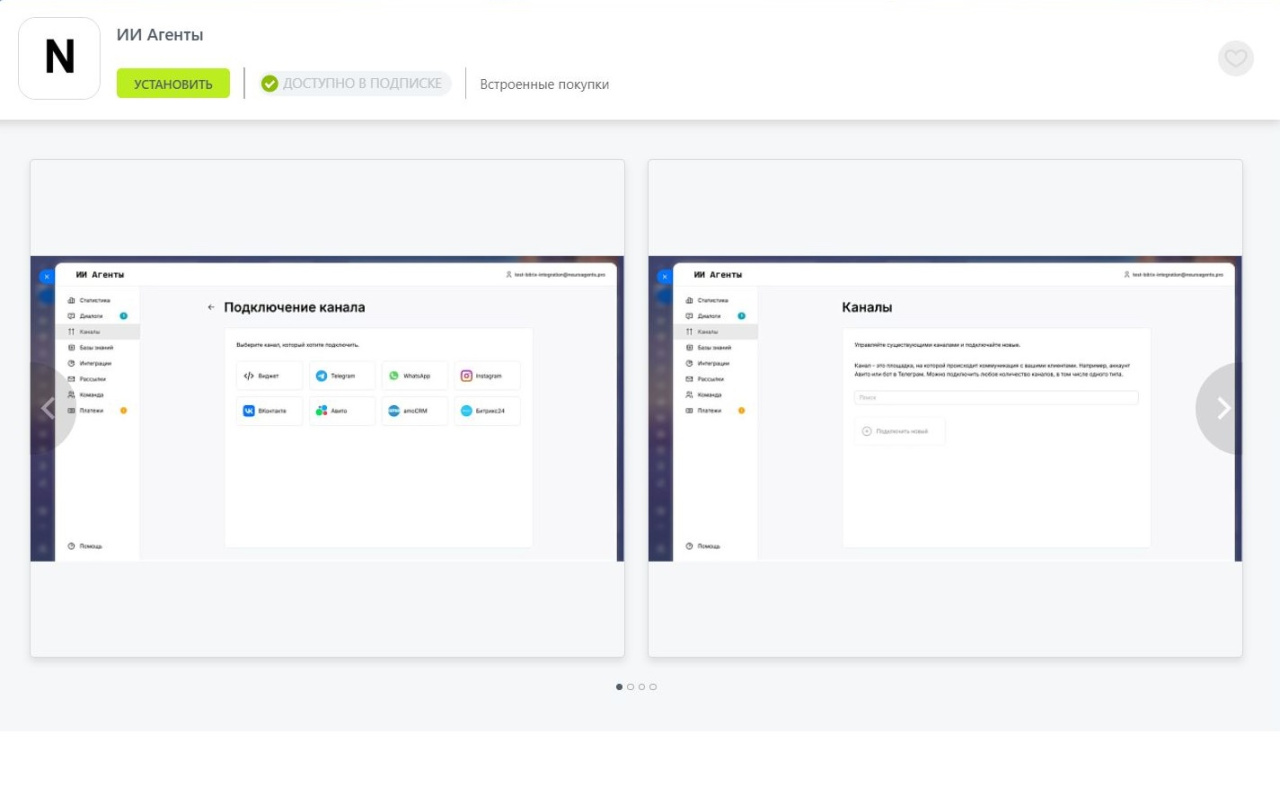The width and height of the screenshot is (1280, 788).
Task: Click the search field in Каналы screenshot
Action: click(995, 398)
